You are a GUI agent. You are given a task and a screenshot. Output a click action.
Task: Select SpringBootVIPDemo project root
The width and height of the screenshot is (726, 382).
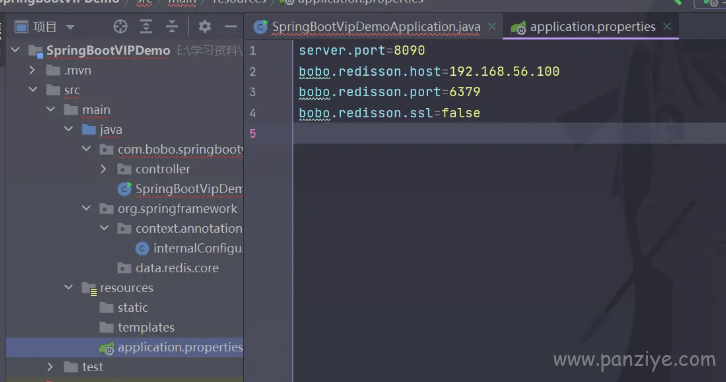click(108, 50)
